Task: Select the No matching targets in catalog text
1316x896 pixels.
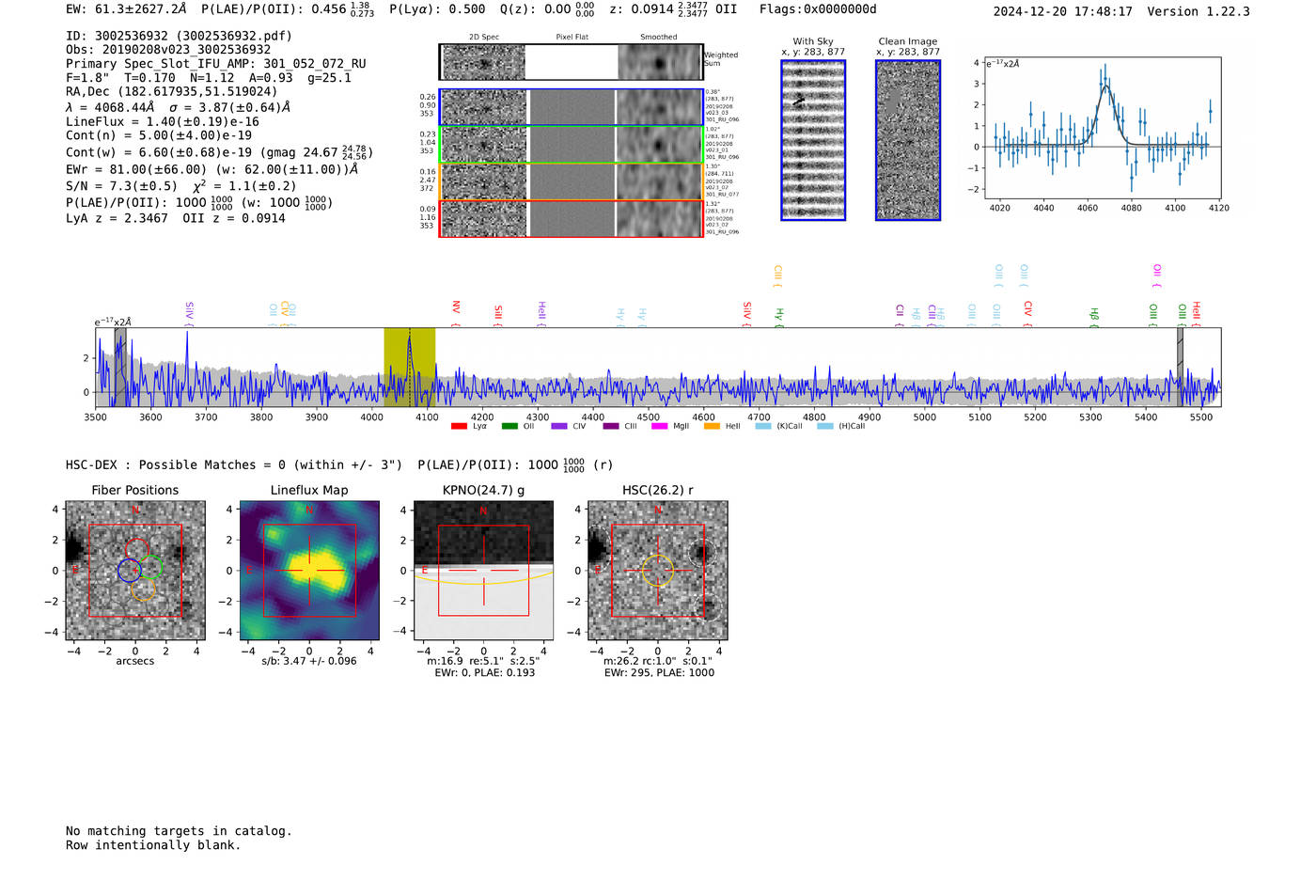Action: pyautogui.click(x=179, y=831)
